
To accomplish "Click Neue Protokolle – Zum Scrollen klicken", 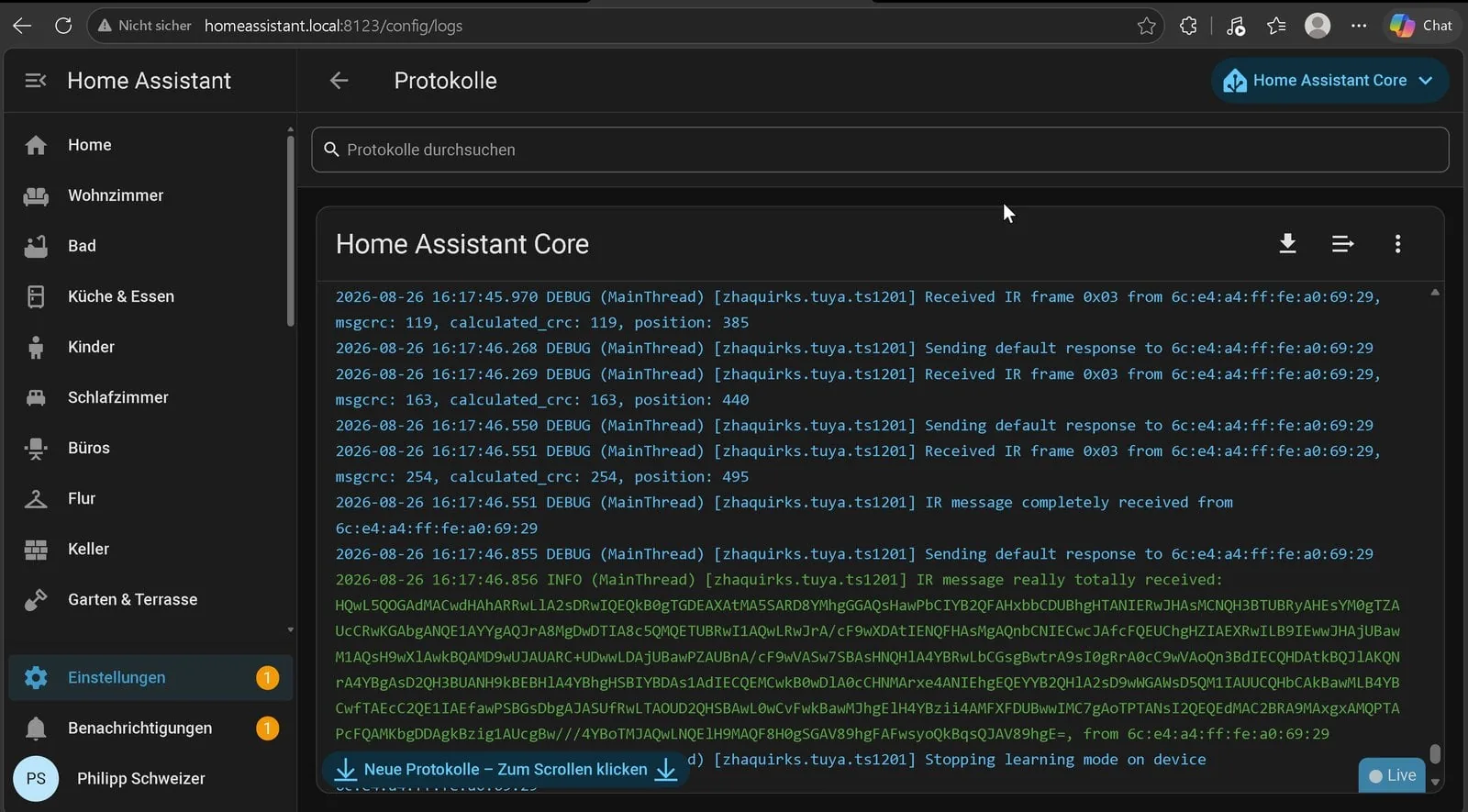I will coord(506,769).
